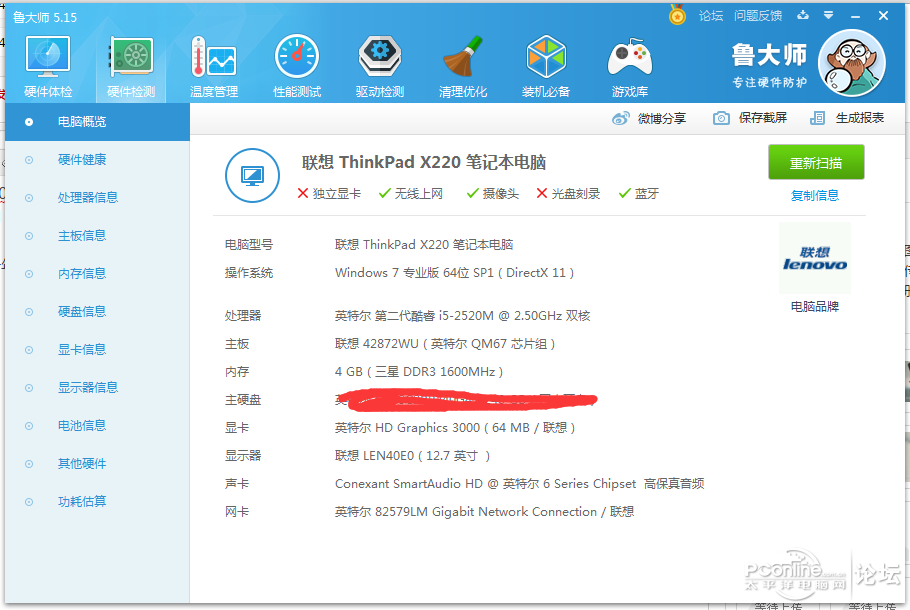
Task: Click the 光盘刻录 red X status
Action: (568, 193)
